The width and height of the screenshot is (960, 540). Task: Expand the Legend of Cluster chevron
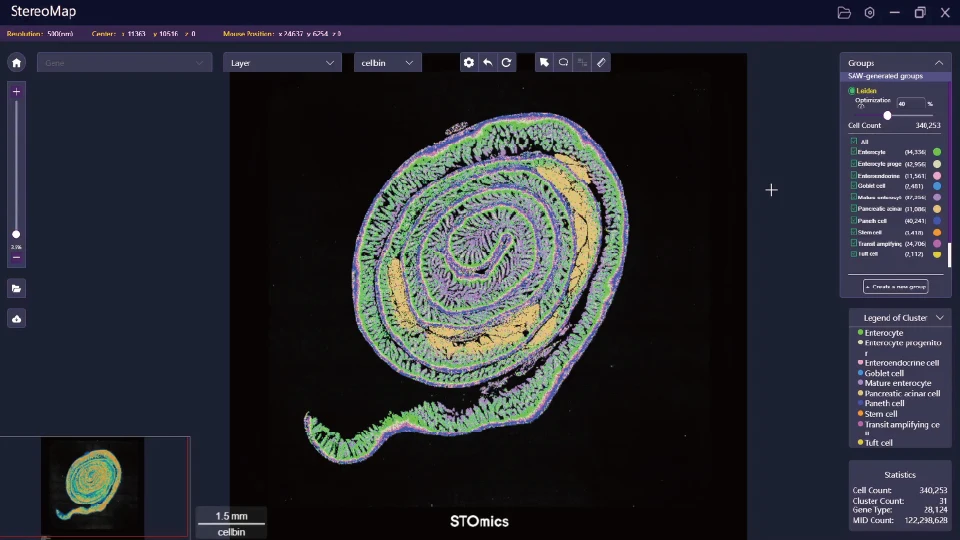(939, 318)
